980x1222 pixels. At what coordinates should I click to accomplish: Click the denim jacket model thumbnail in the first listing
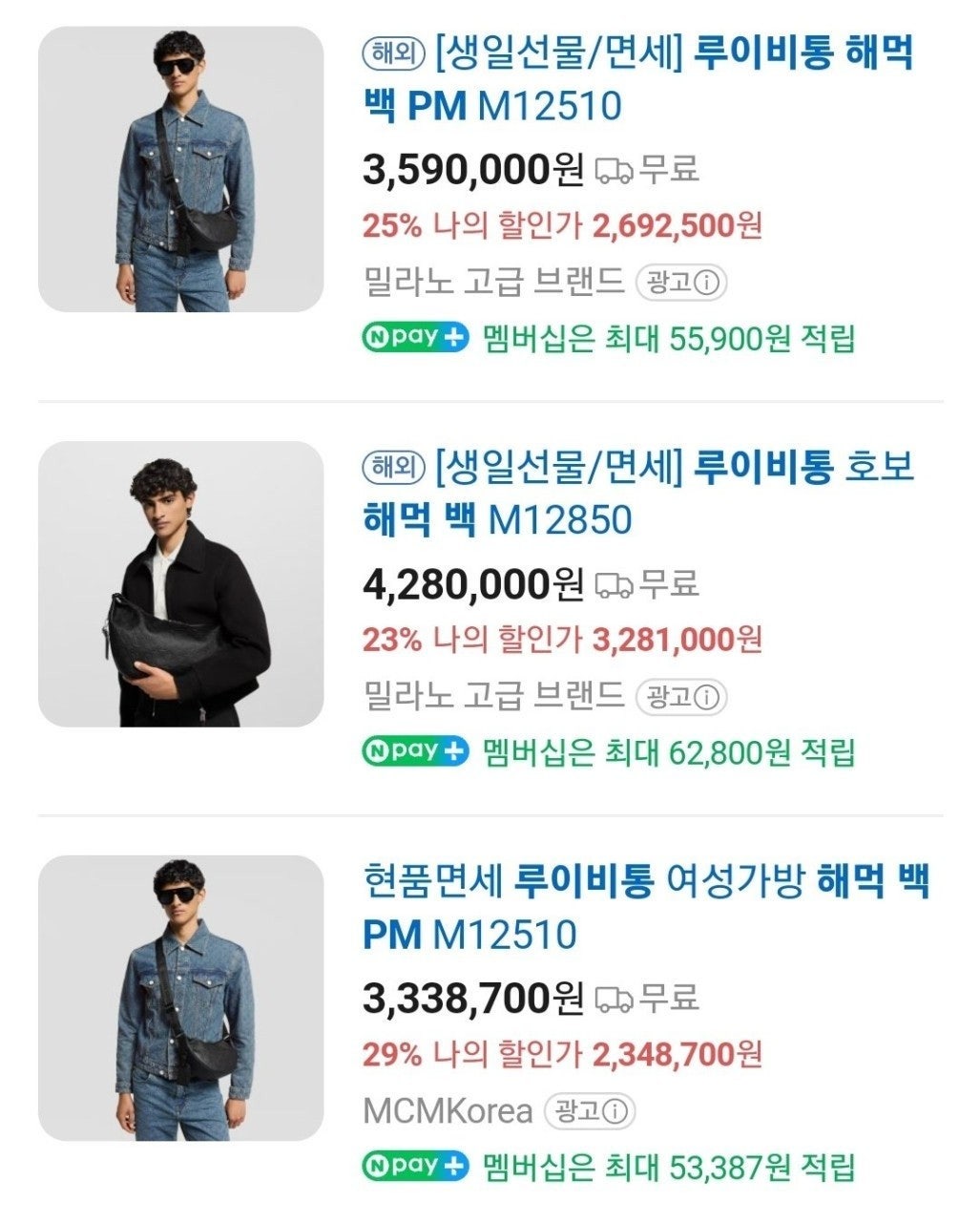coord(181,169)
